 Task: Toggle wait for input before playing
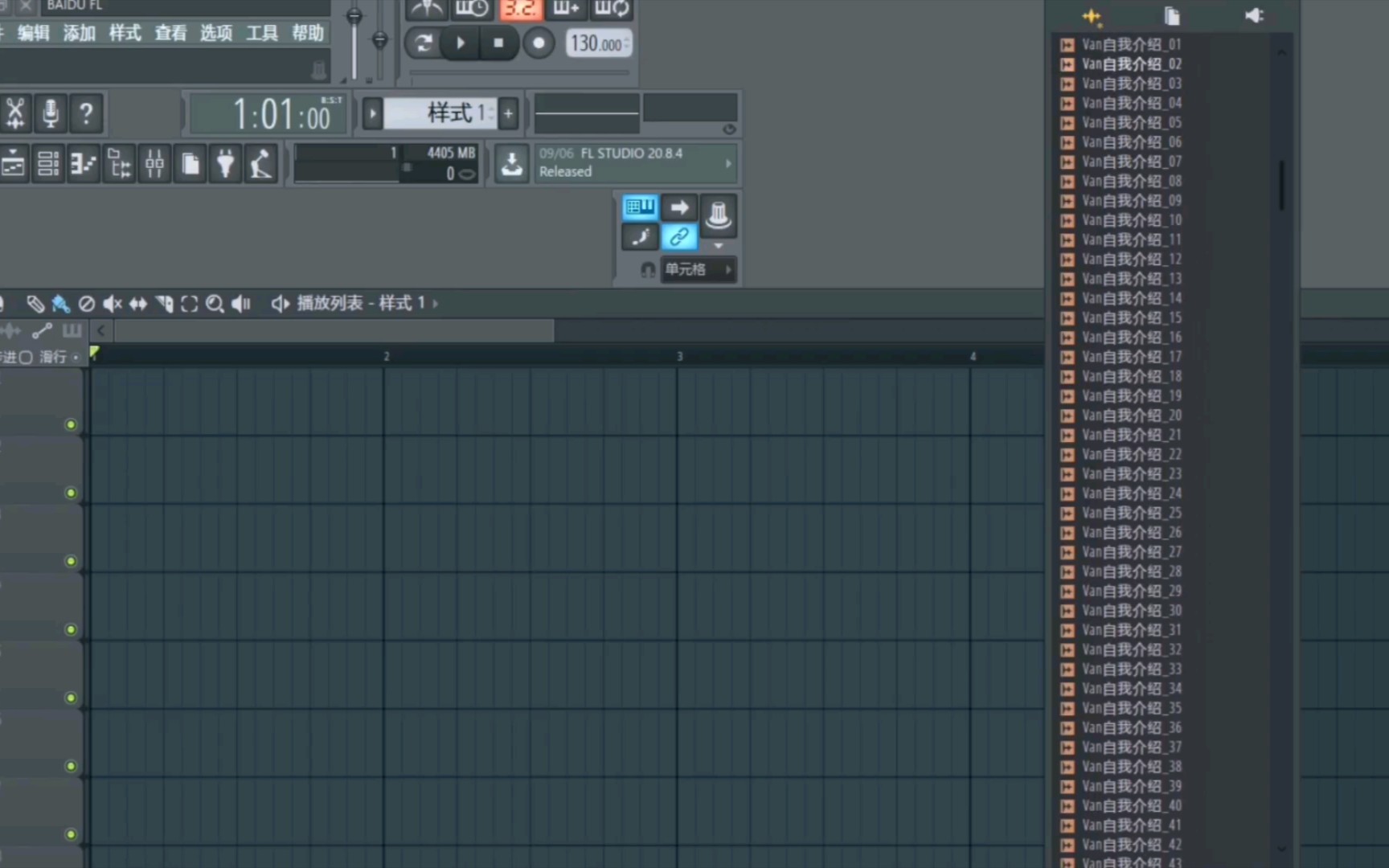[x=472, y=10]
